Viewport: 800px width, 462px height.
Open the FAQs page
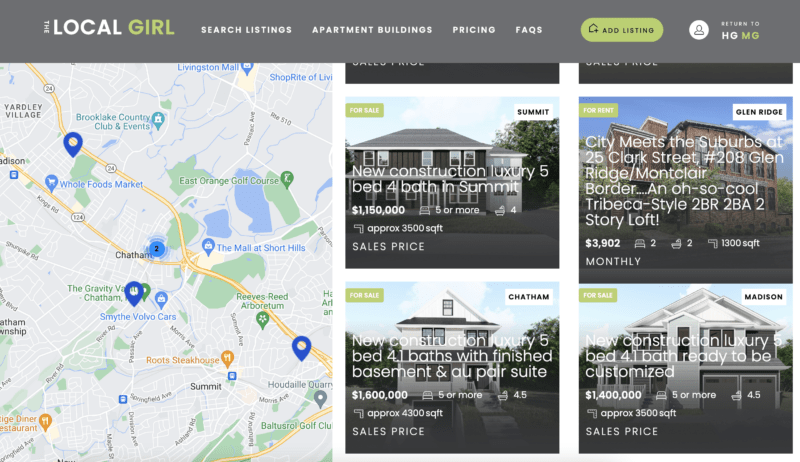pos(529,30)
